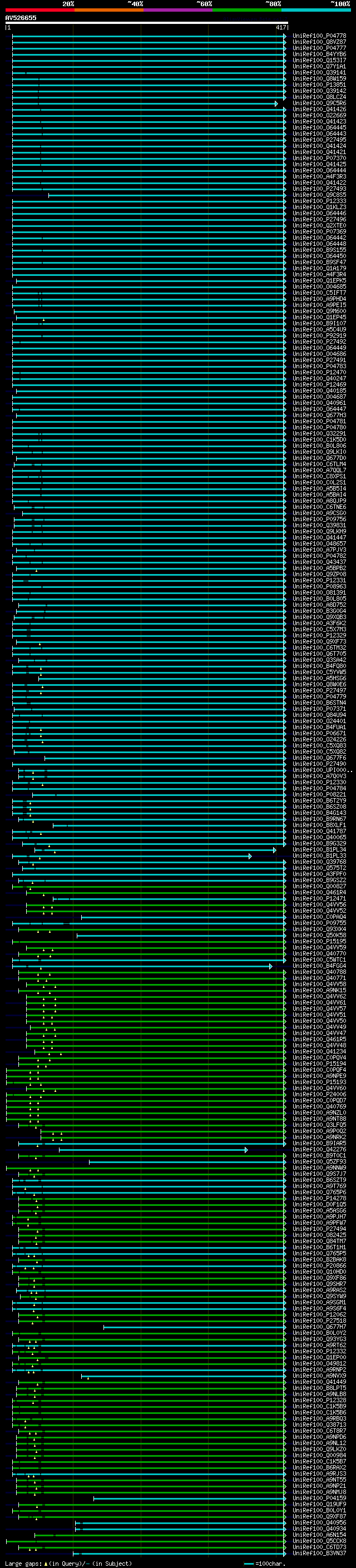Select the UniRef100_P27495 label
The width and height of the screenshot is (356, 1568).
coord(319,140)
